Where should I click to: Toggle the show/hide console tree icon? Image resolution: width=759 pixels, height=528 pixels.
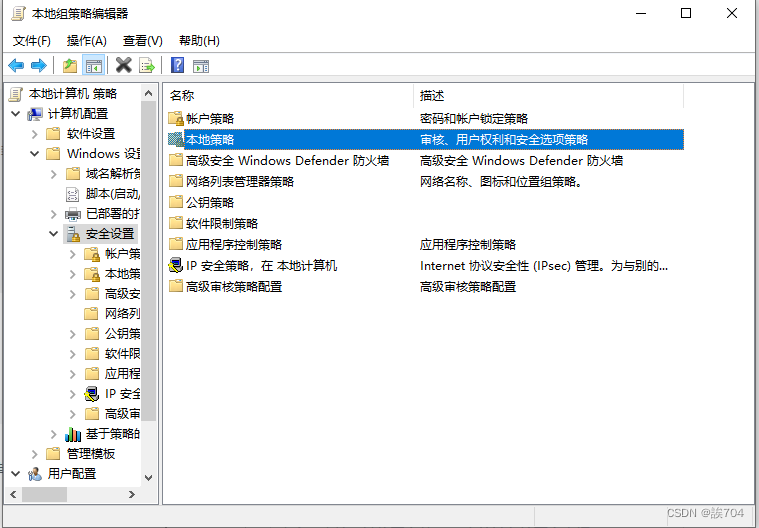pos(94,66)
